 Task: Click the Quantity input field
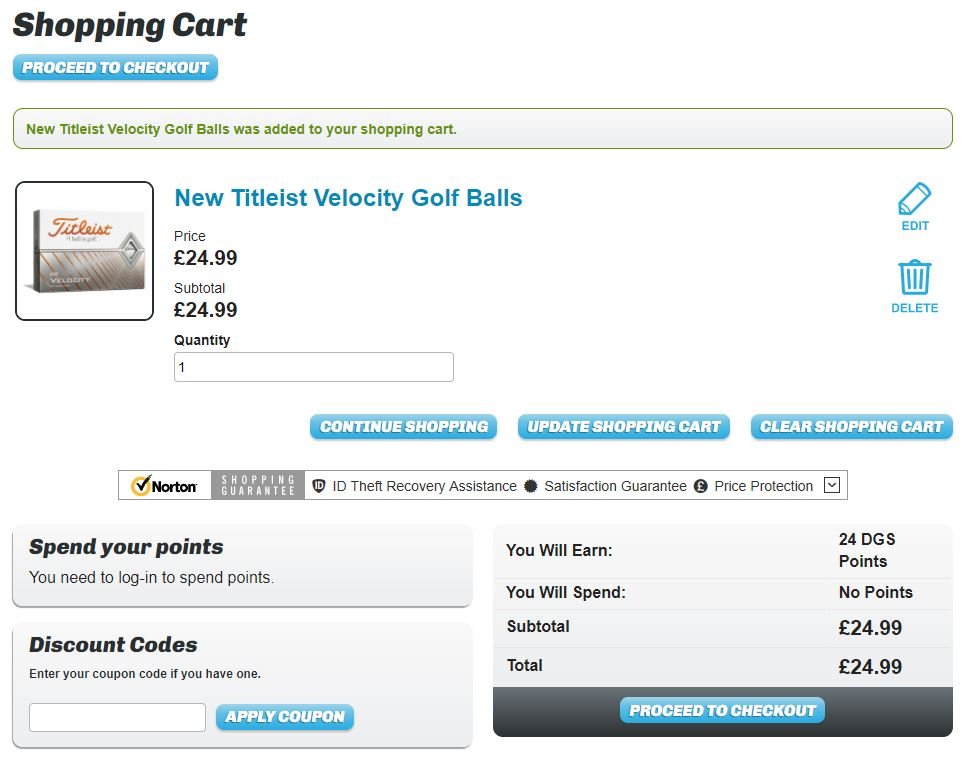313,366
